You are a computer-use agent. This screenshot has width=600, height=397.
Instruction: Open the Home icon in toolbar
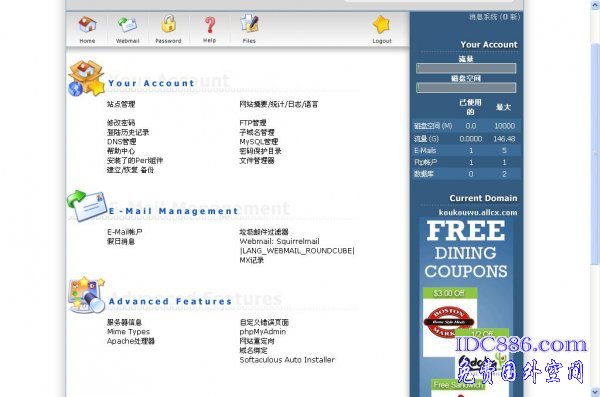87,25
